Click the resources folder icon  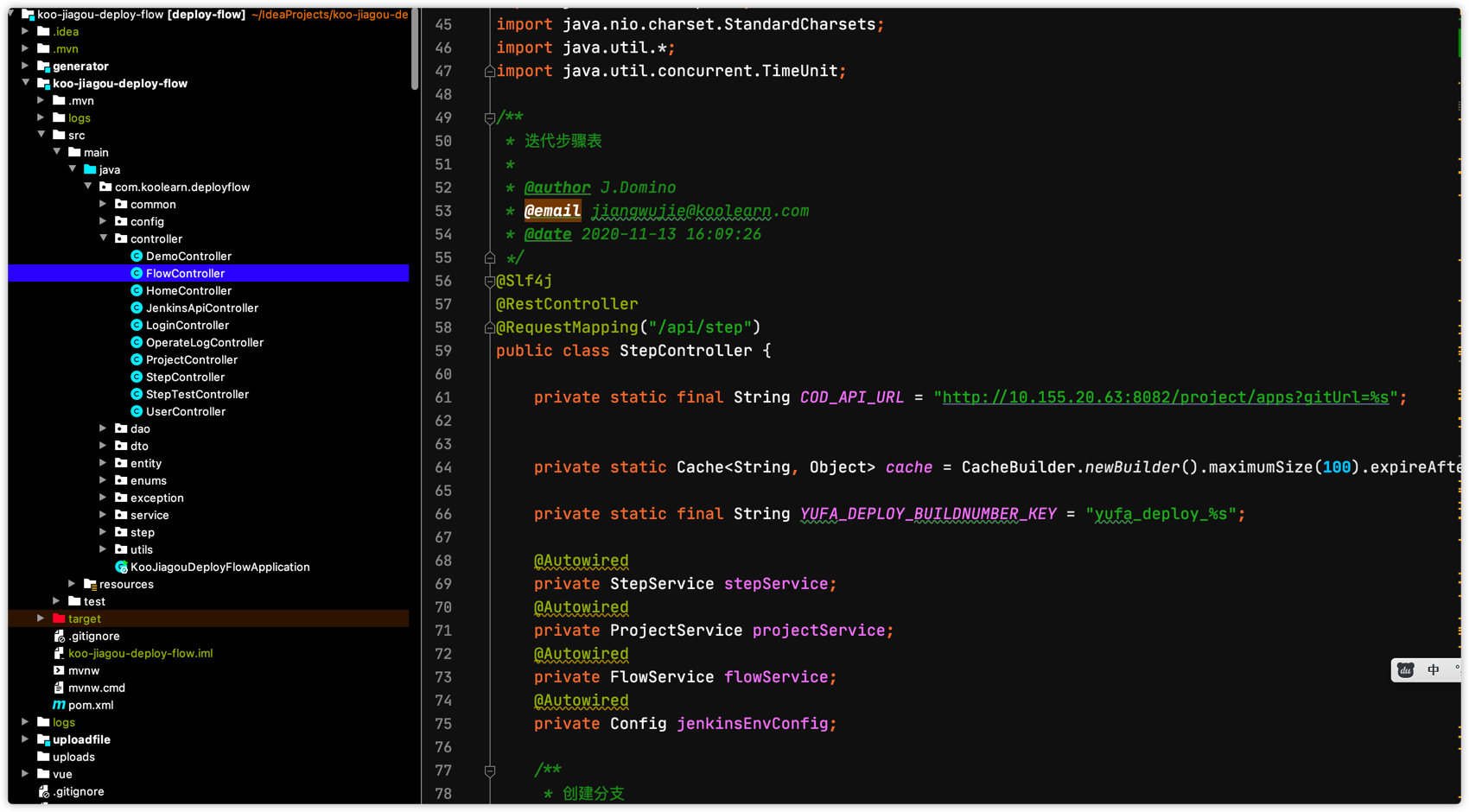coord(90,584)
